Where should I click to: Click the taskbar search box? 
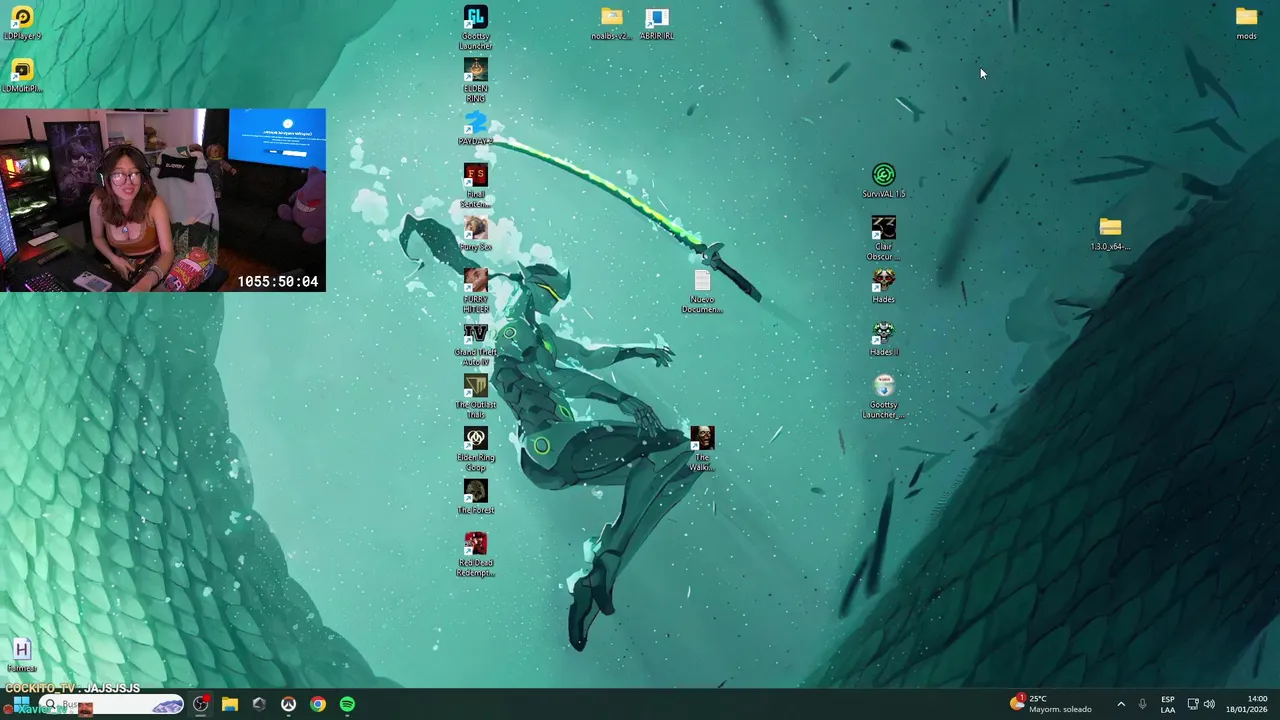point(112,705)
